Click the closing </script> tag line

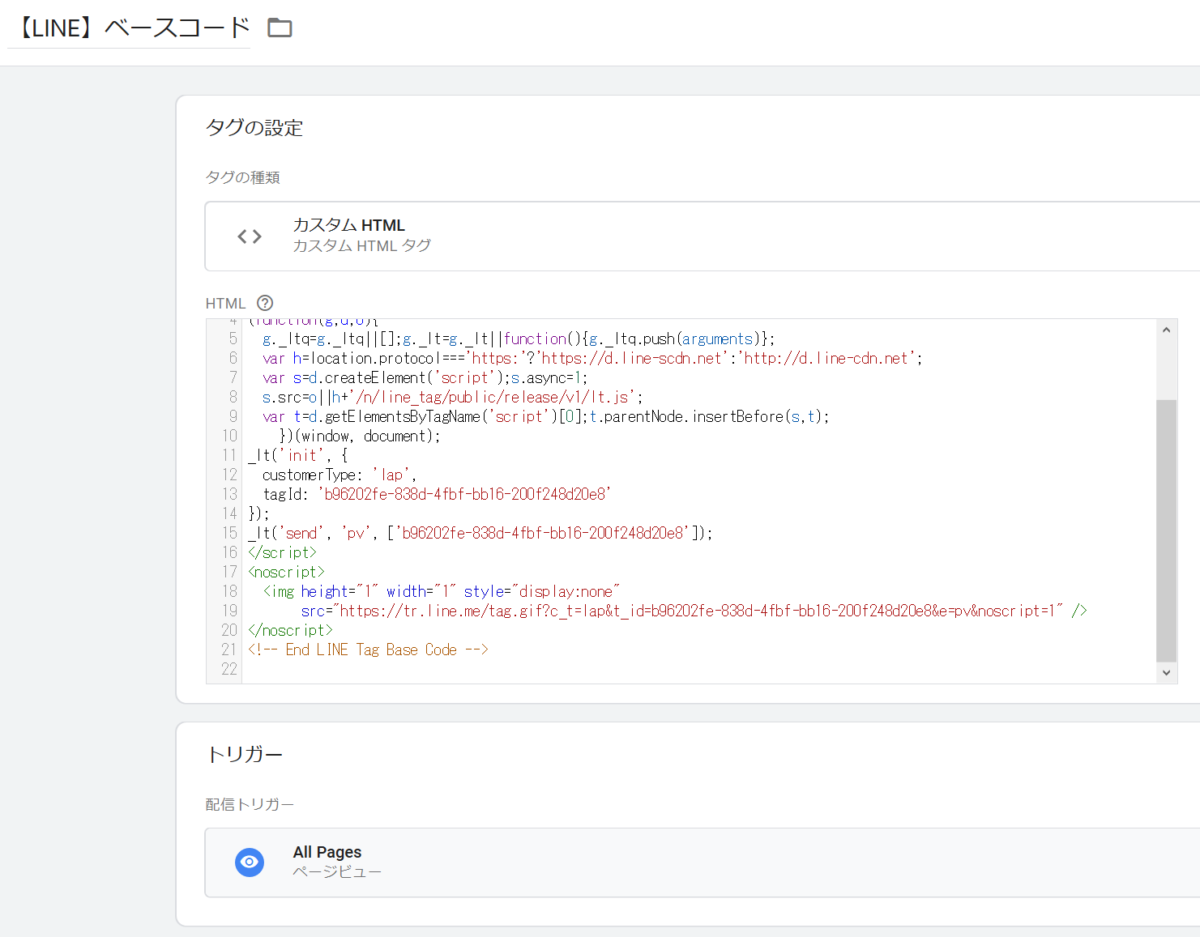pos(282,552)
